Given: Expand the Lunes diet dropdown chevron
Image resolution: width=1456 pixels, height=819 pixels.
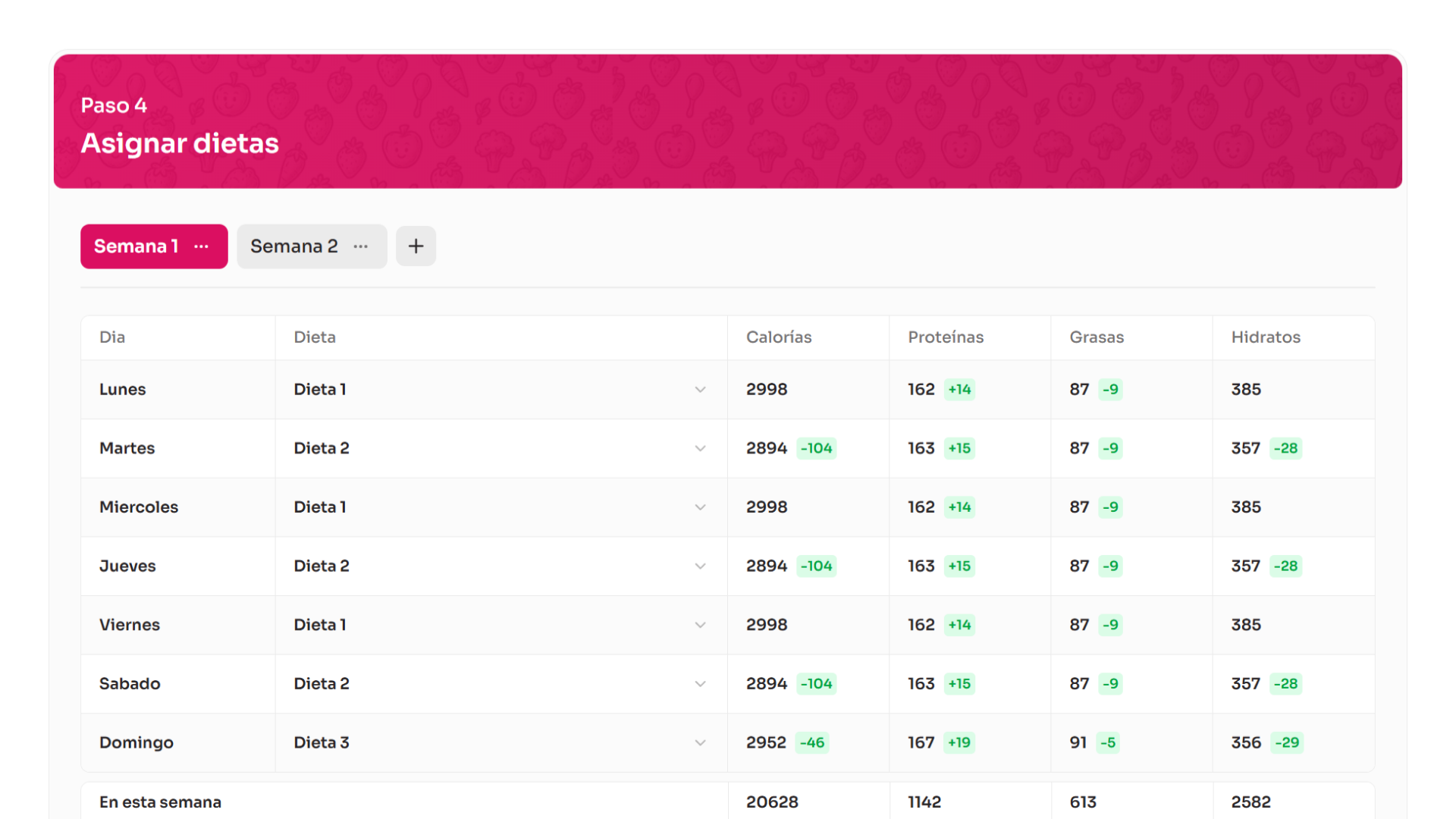Looking at the screenshot, I should [700, 390].
